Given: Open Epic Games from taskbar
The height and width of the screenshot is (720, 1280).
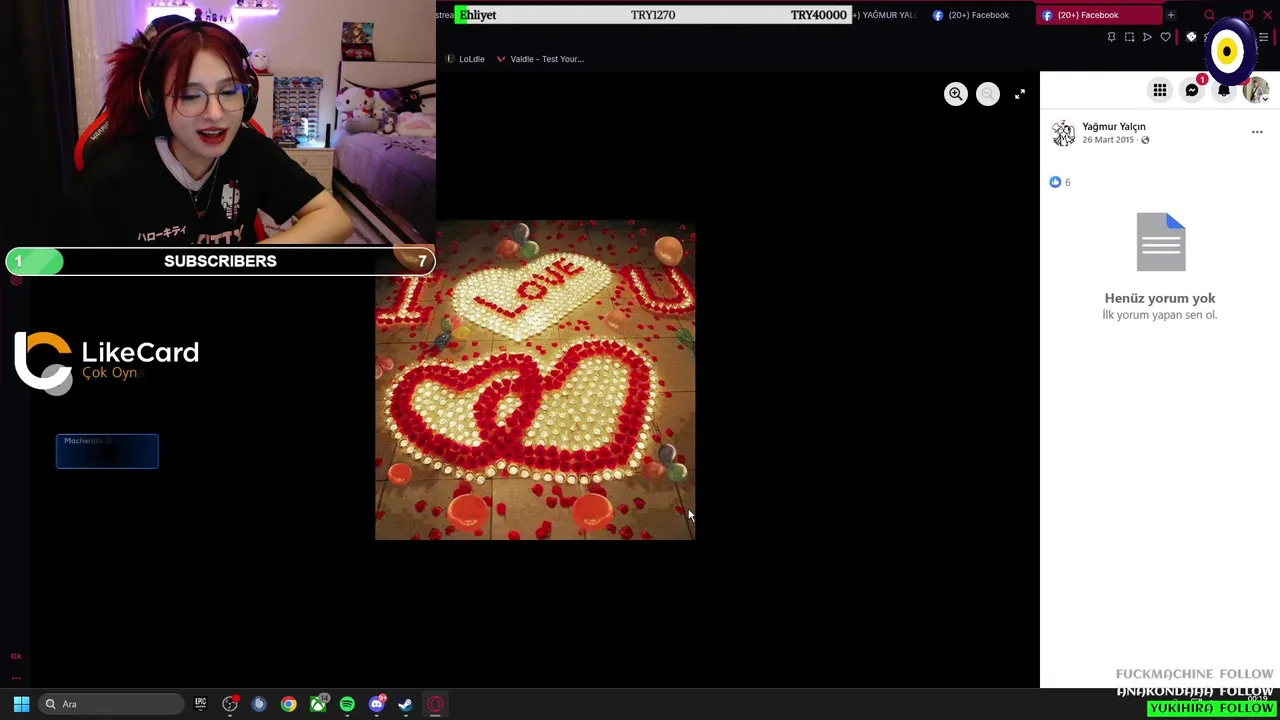Looking at the screenshot, I should point(200,704).
